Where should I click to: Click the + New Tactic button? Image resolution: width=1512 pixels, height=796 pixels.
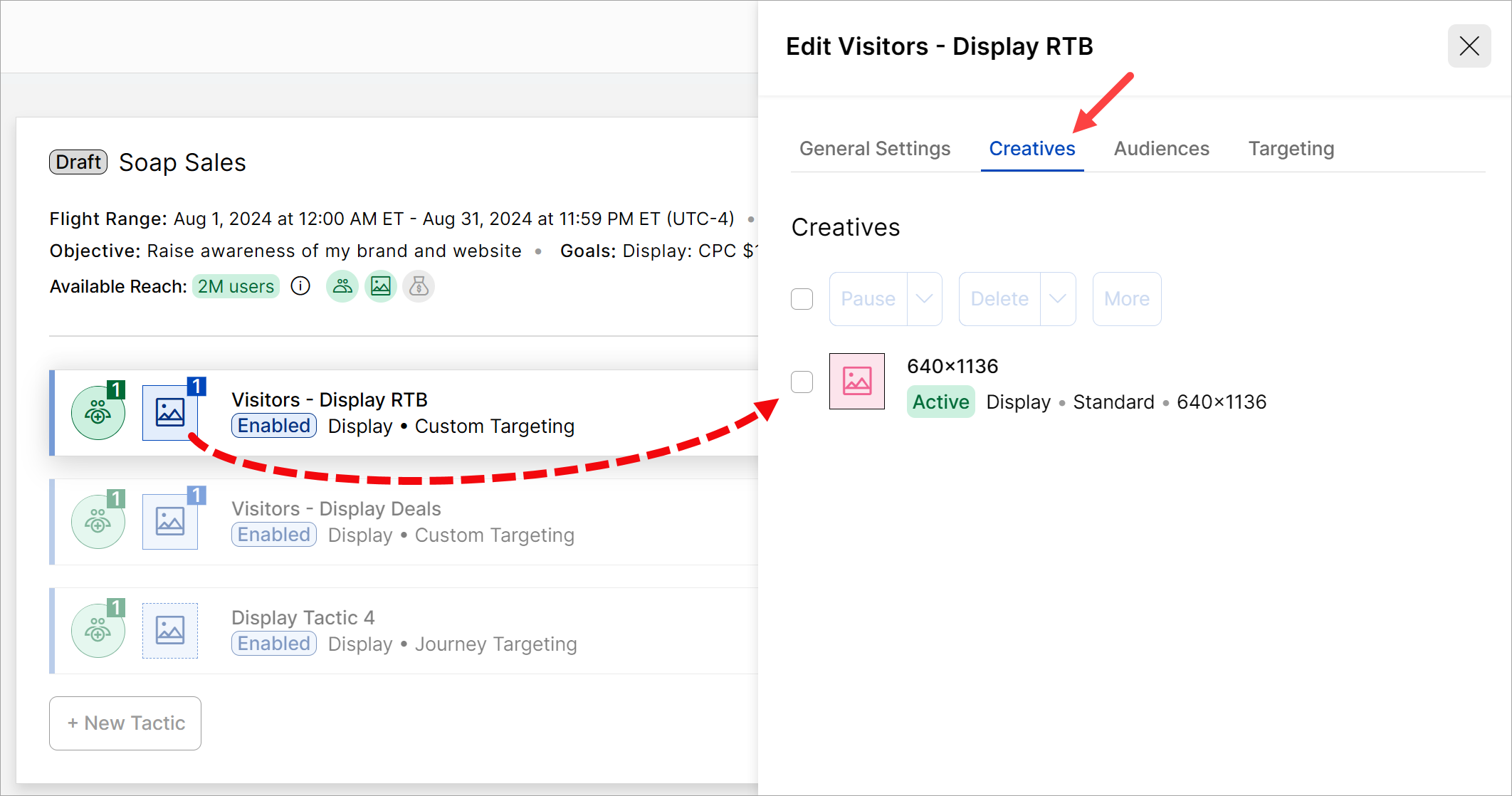coord(125,723)
